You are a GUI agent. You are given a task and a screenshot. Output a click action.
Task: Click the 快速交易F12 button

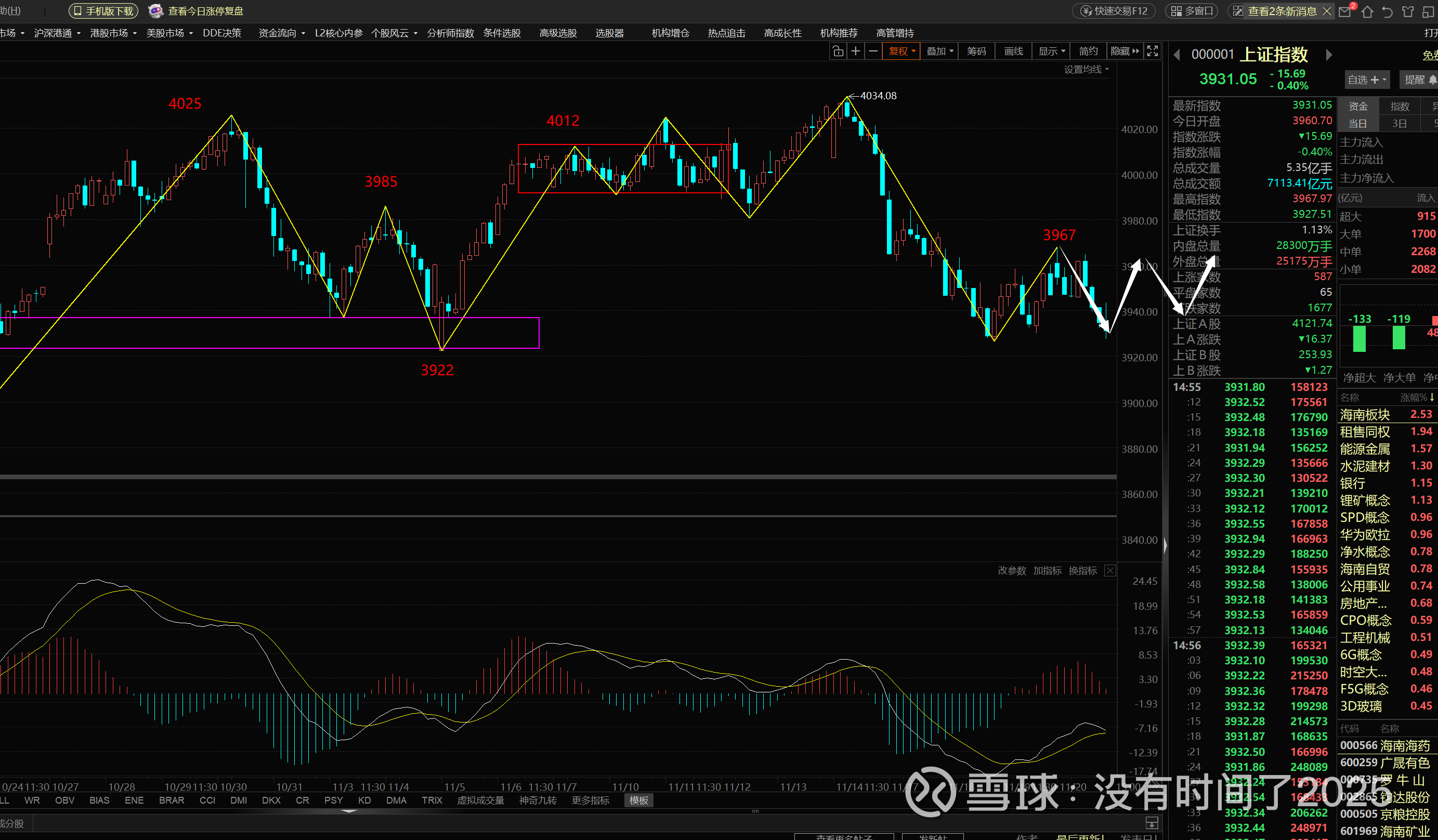1114,11
